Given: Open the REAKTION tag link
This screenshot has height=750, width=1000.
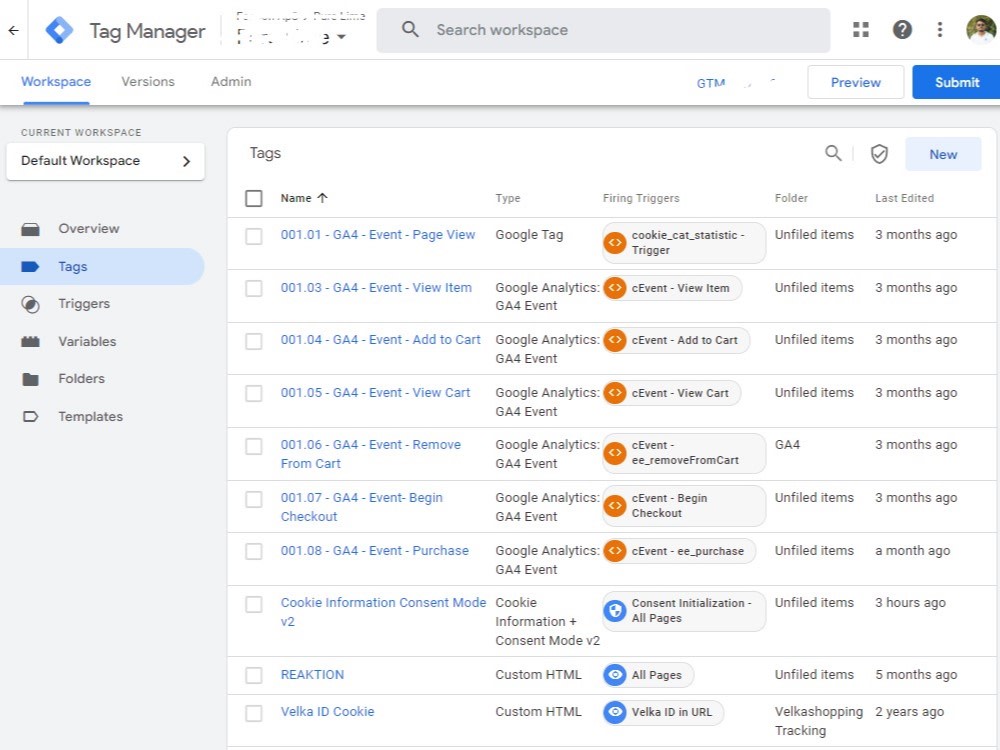Looking at the screenshot, I should pyautogui.click(x=312, y=675).
